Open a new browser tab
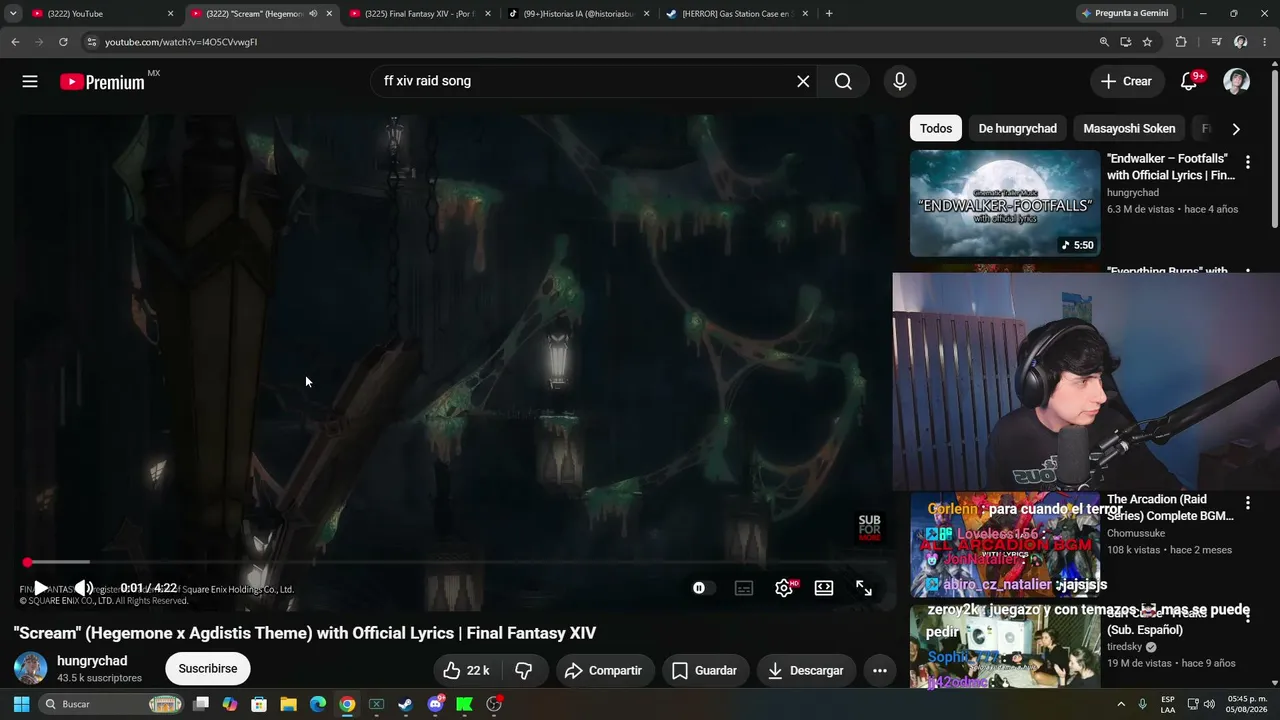1280x720 pixels. 829,14
